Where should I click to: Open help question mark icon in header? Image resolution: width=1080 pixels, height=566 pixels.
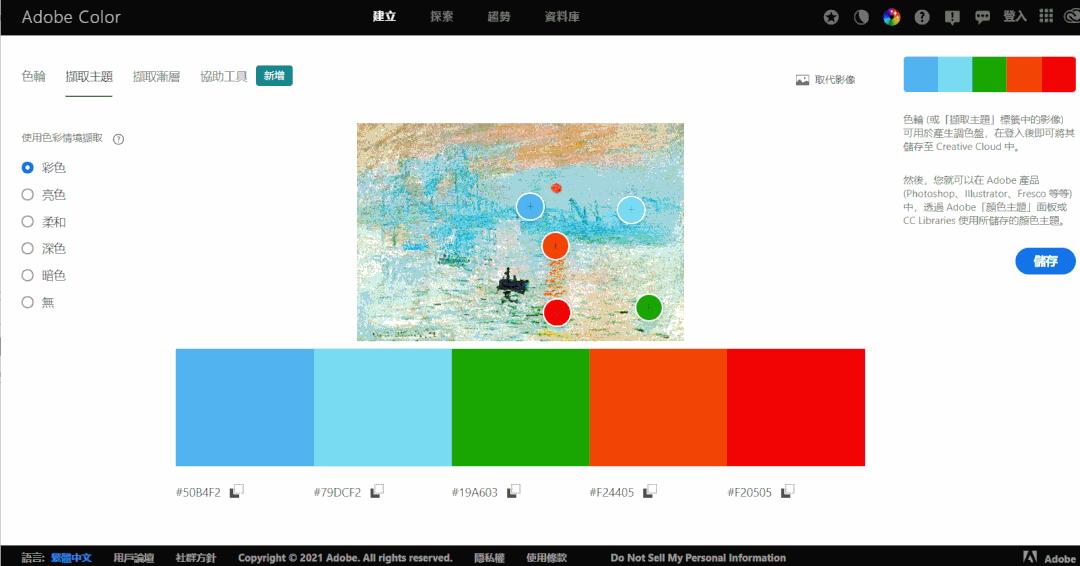[x=922, y=17]
